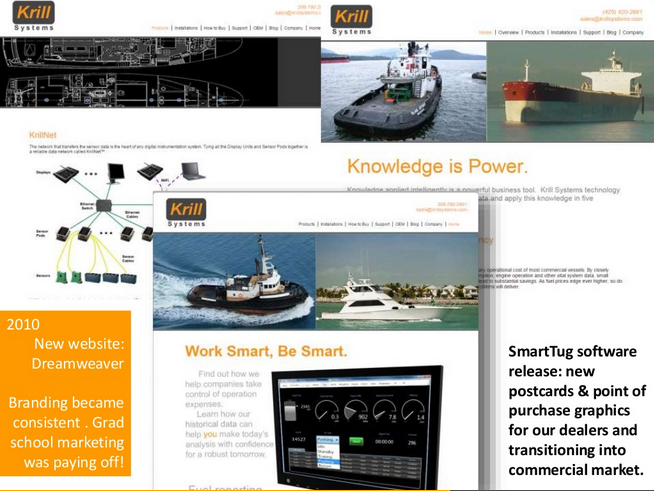
Task: Click the Krill Systems logo in top-right page
Action: point(352,19)
